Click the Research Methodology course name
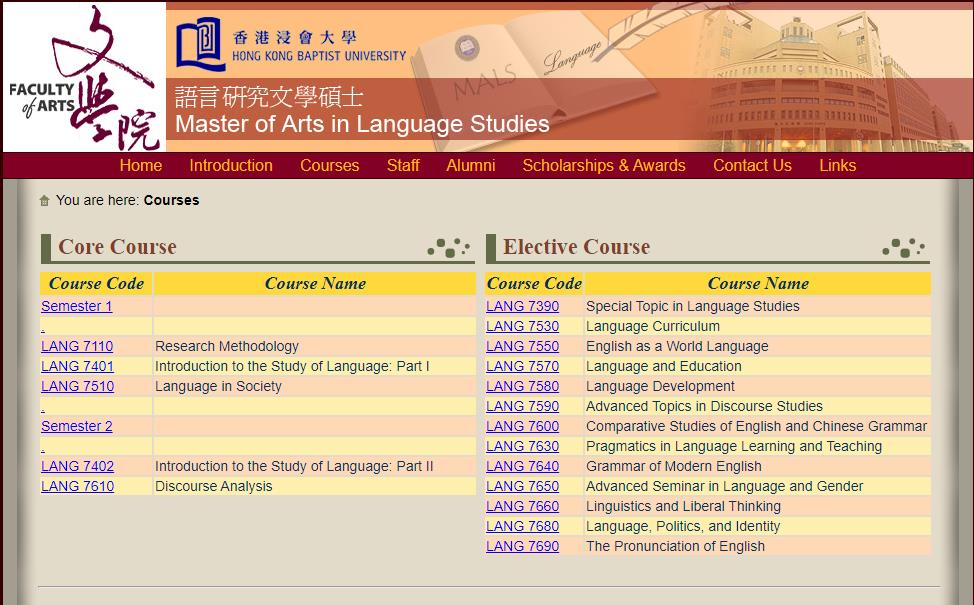974x605 pixels. tap(227, 346)
